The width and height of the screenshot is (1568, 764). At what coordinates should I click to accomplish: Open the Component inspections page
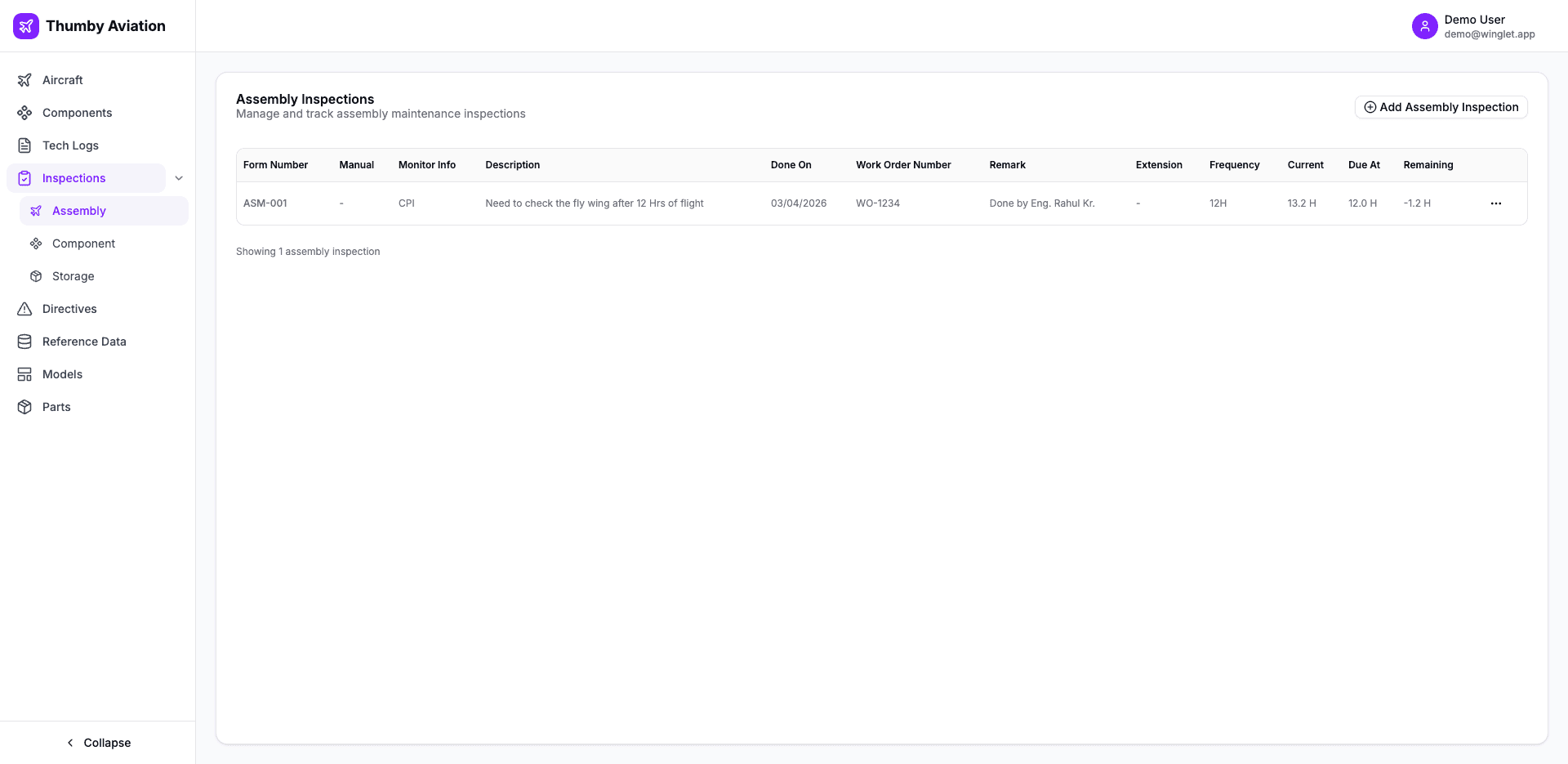(x=83, y=243)
